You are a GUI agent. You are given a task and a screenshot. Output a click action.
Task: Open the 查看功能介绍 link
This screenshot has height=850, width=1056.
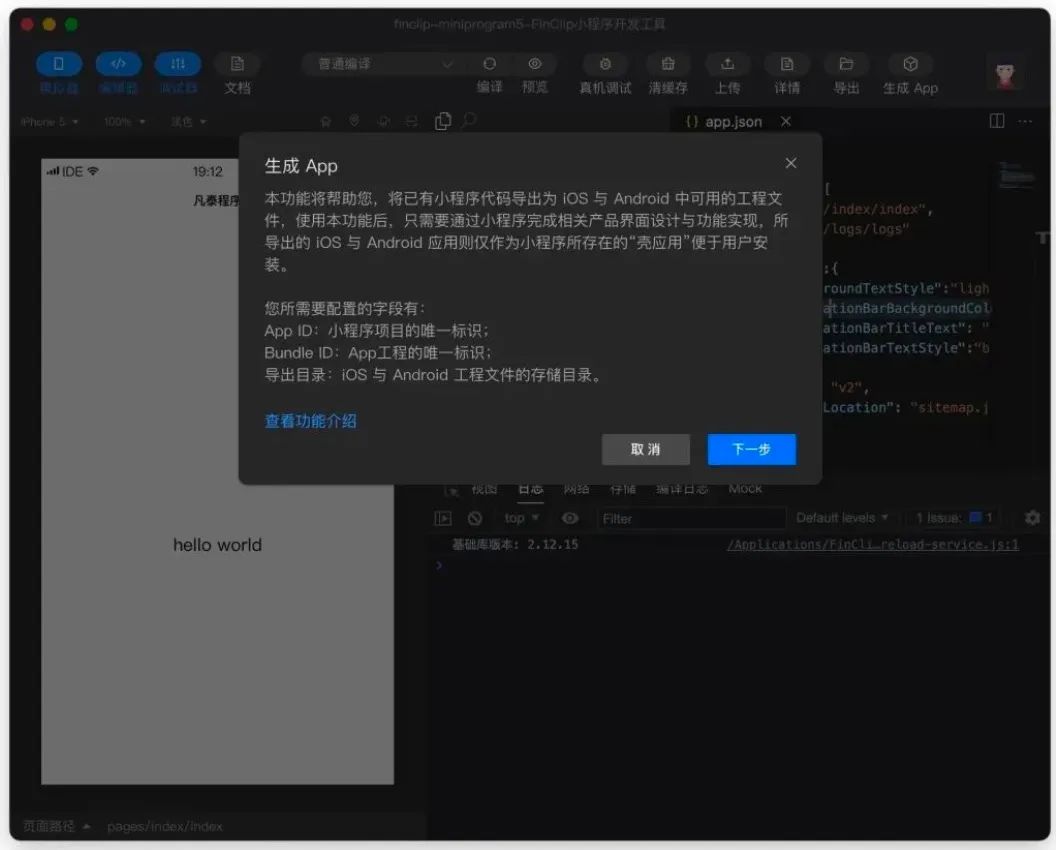tap(310, 421)
